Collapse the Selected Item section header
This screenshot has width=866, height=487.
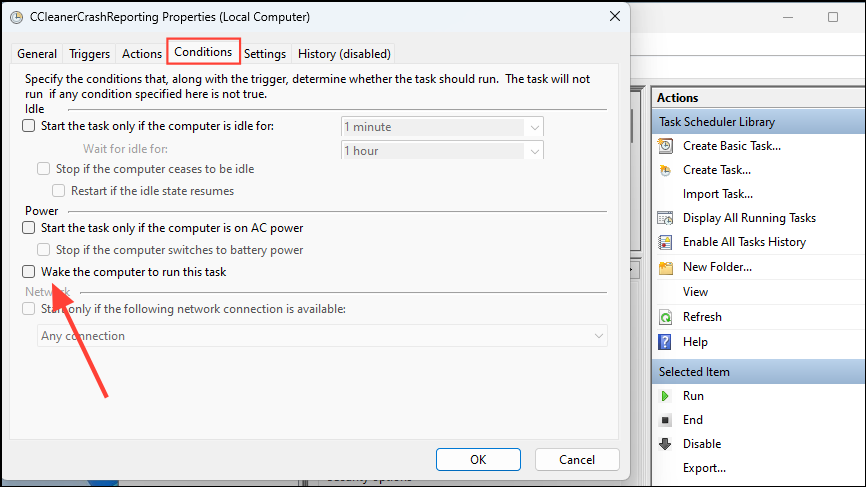click(759, 372)
